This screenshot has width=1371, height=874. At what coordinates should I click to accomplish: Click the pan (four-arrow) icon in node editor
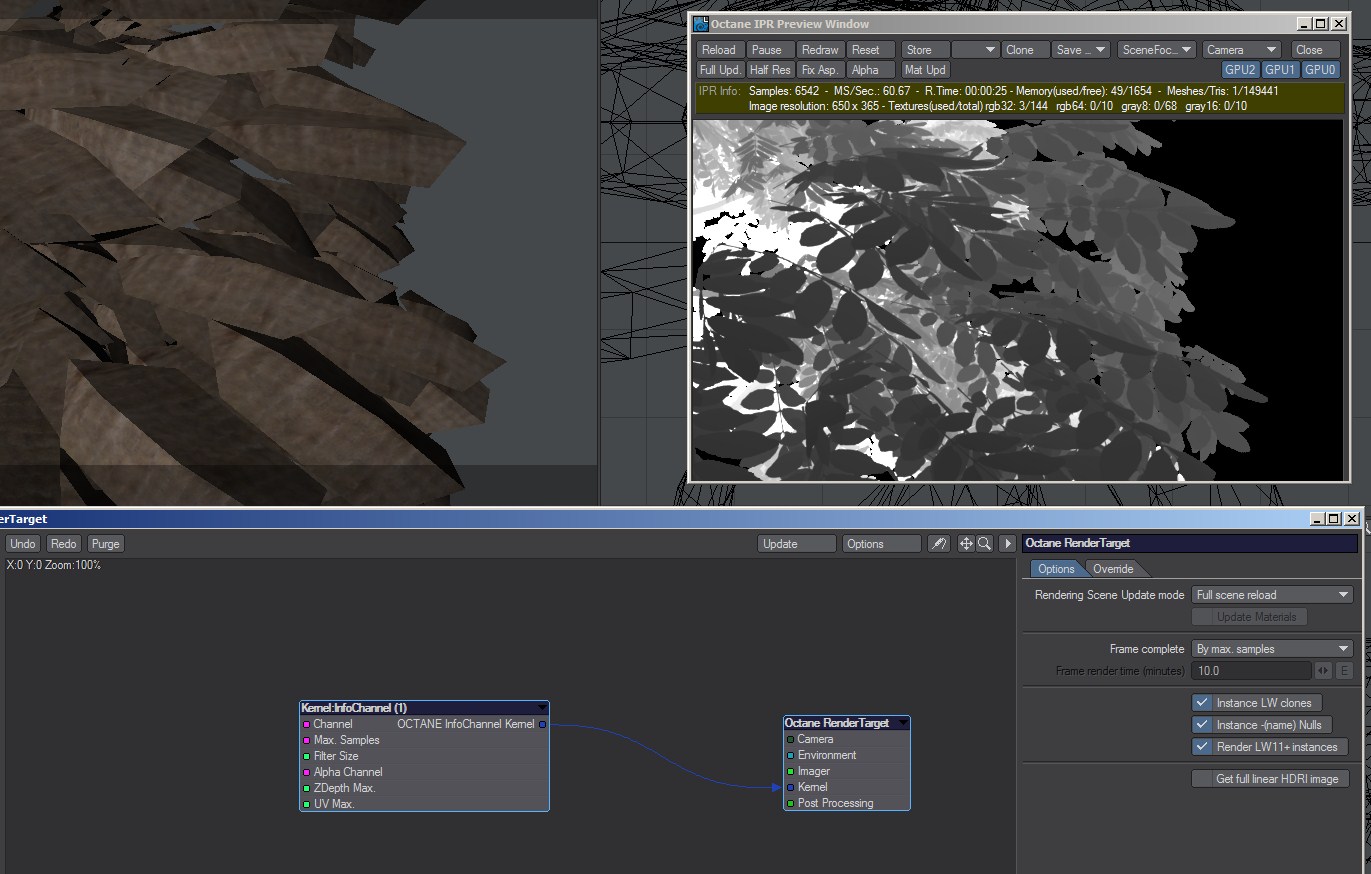click(966, 544)
